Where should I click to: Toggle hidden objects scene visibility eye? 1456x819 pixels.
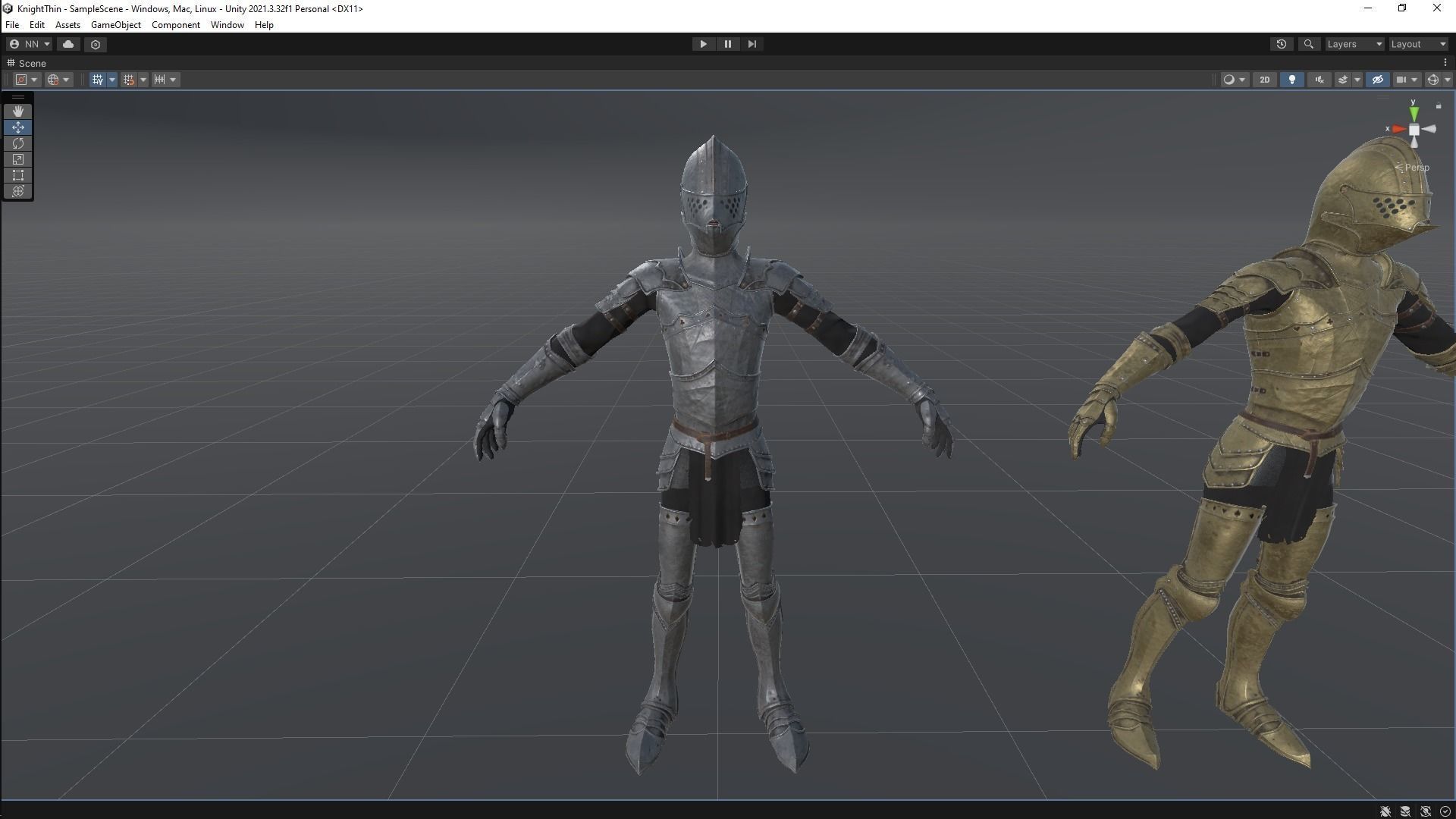[x=1378, y=80]
